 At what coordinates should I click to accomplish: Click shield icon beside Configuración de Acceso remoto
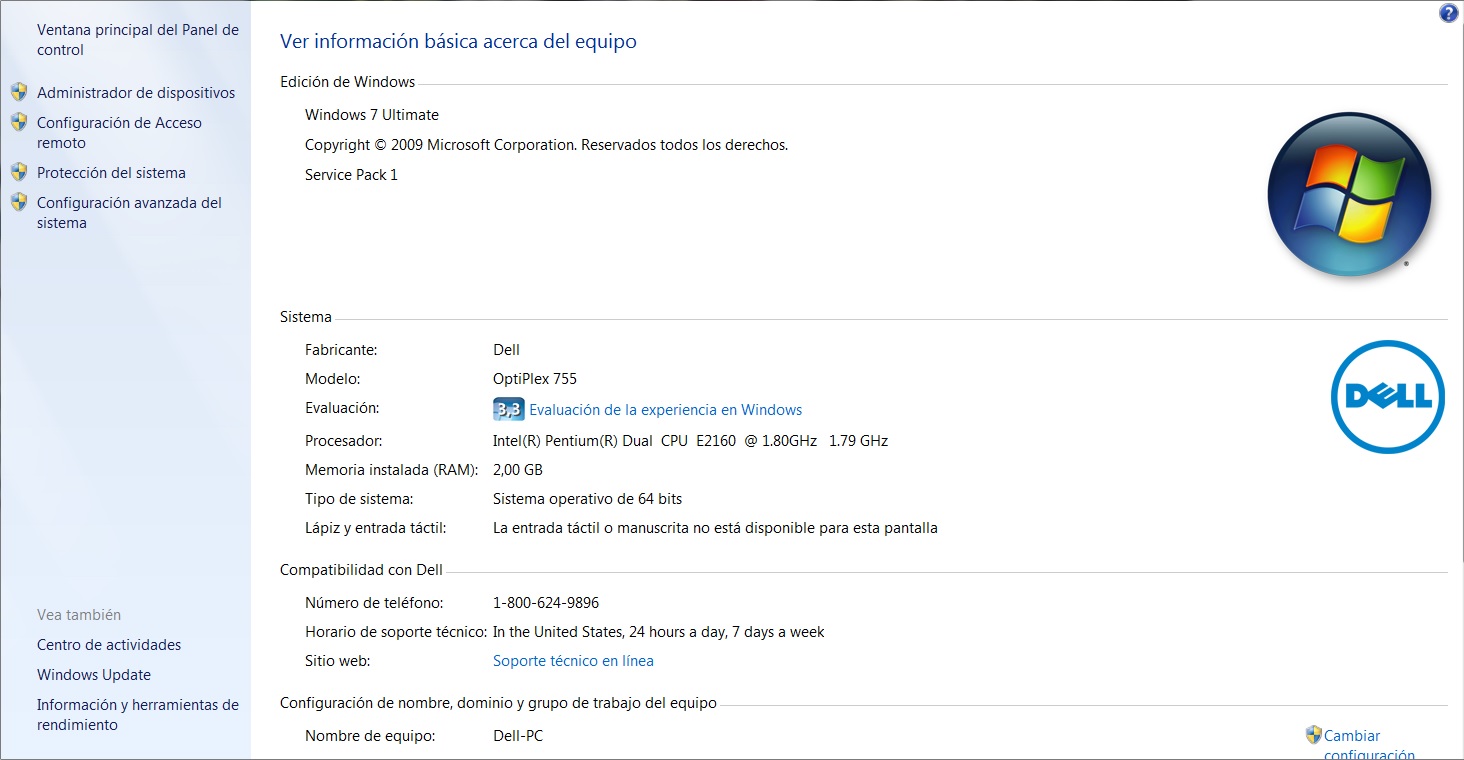click(x=19, y=122)
